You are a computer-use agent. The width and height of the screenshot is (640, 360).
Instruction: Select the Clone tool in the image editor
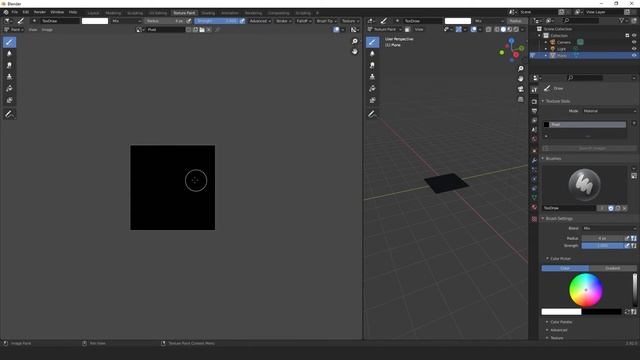point(9,77)
